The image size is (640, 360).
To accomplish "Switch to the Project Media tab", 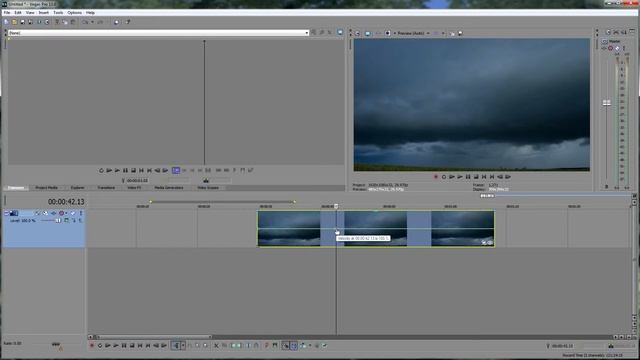I will 46,188.
